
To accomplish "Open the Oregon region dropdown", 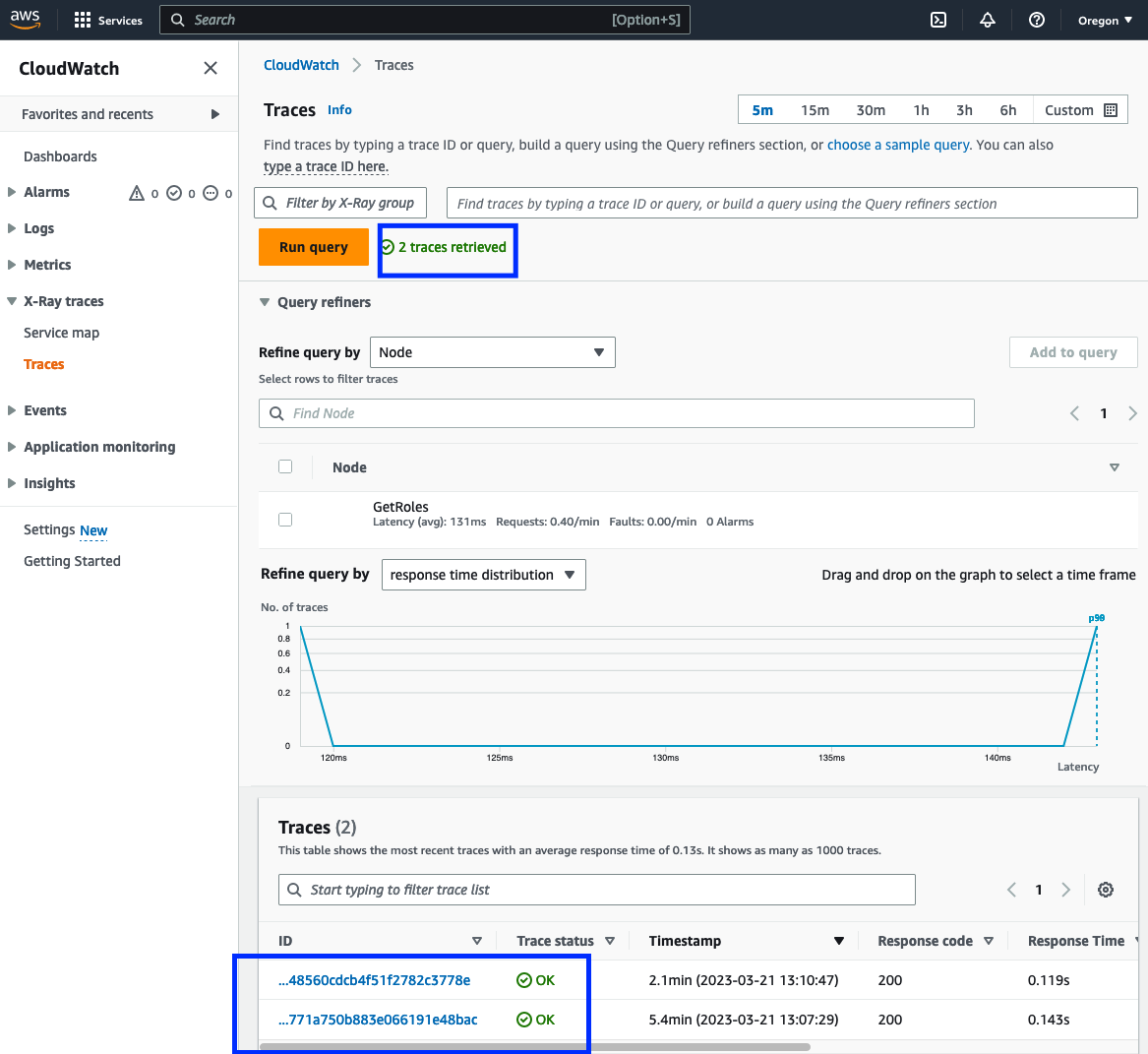I will tap(1105, 21).
